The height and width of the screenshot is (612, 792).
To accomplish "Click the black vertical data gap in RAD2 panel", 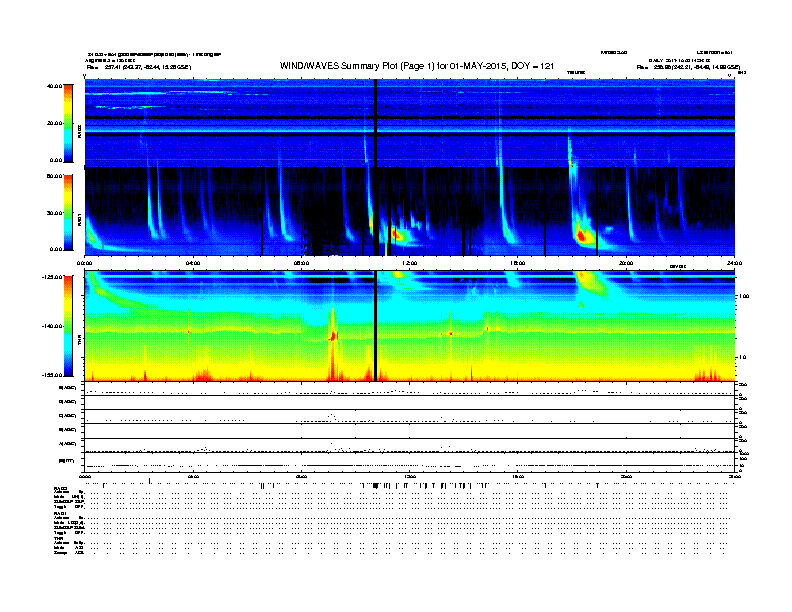I will tap(375, 120).
